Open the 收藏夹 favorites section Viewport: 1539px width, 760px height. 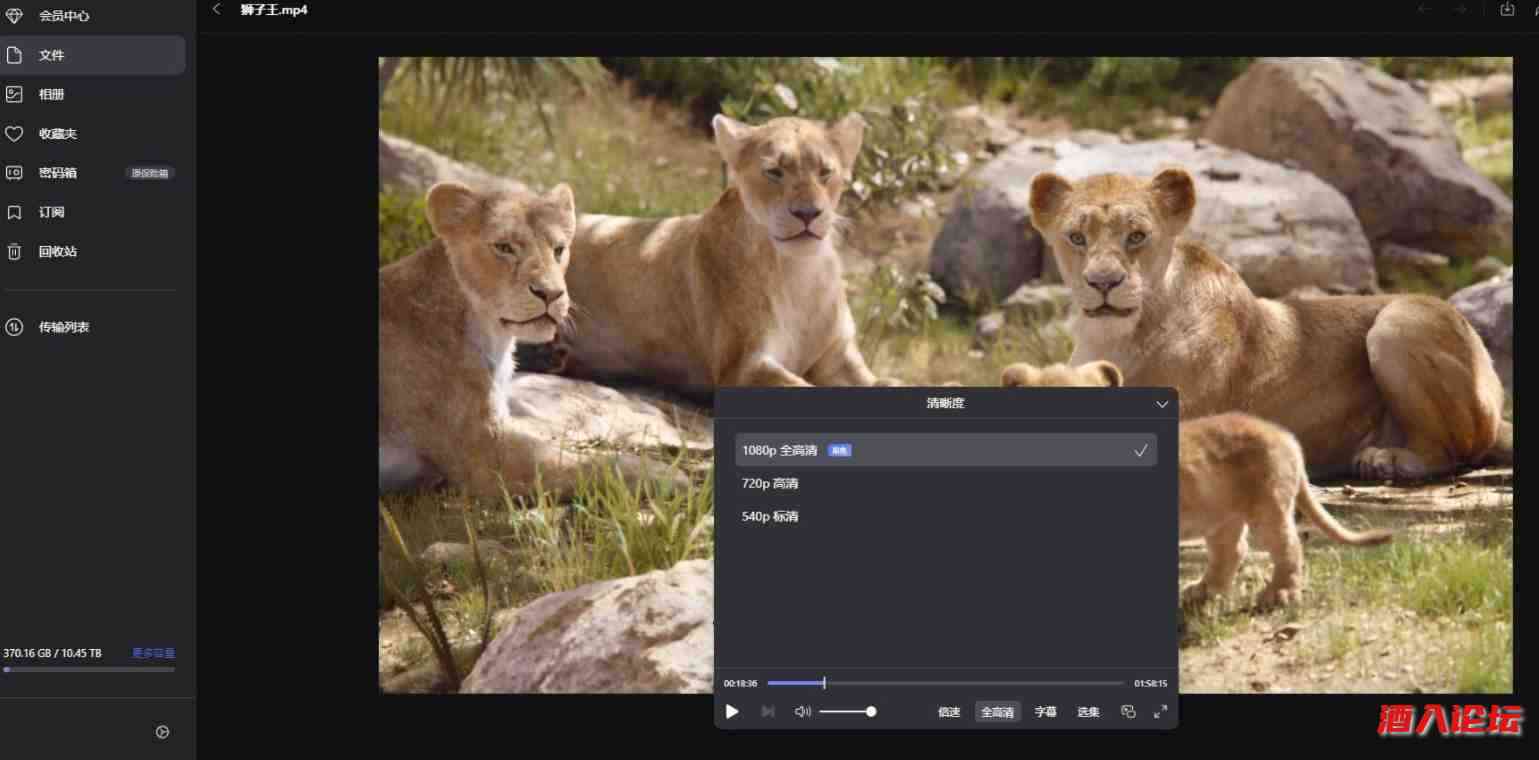(x=58, y=133)
